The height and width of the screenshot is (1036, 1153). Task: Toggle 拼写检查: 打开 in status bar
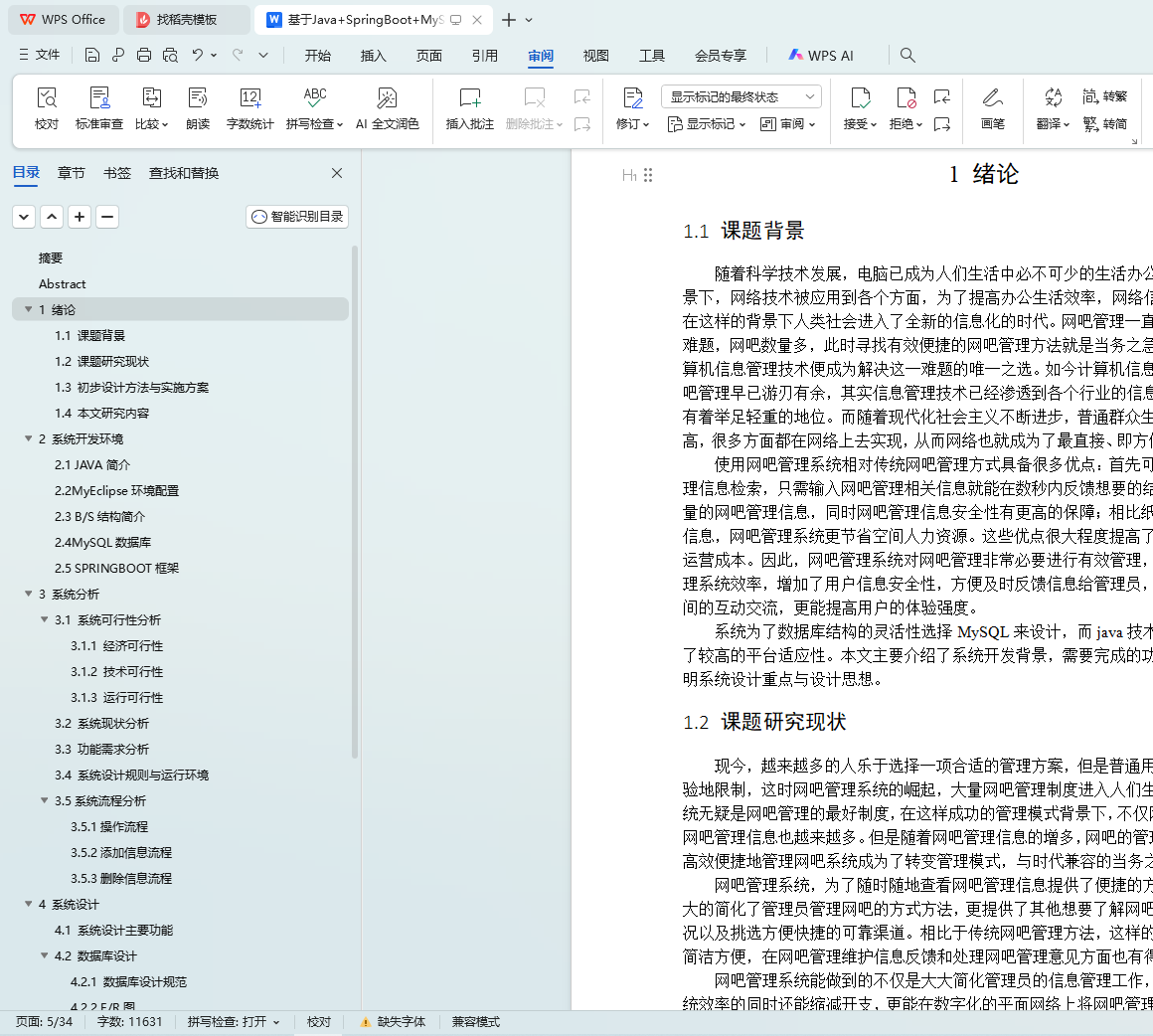234,1022
